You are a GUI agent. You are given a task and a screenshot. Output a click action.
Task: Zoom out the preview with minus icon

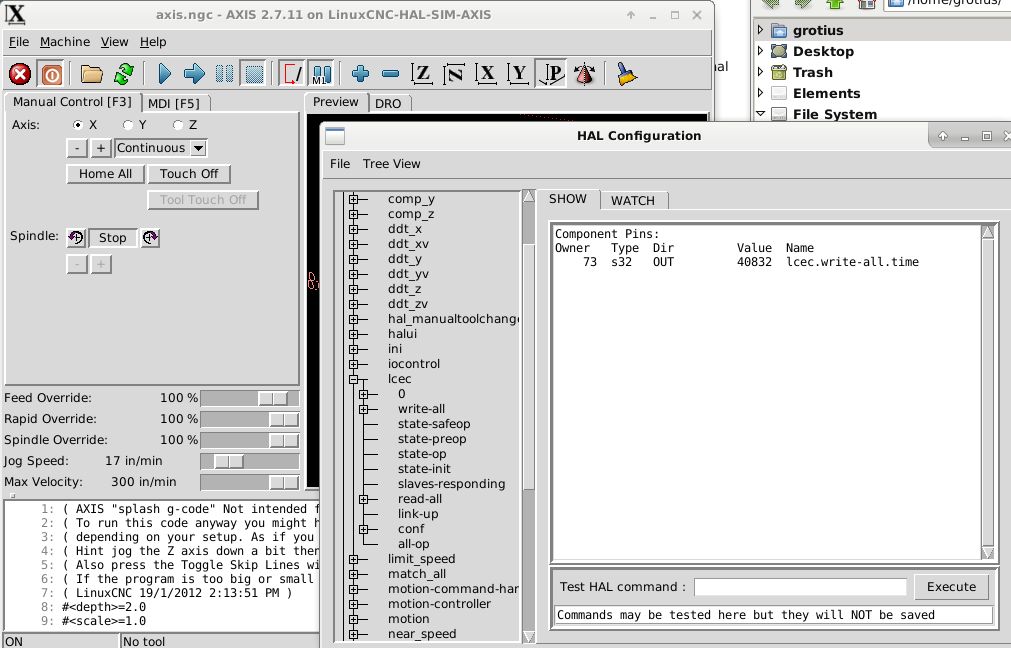coord(391,74)
